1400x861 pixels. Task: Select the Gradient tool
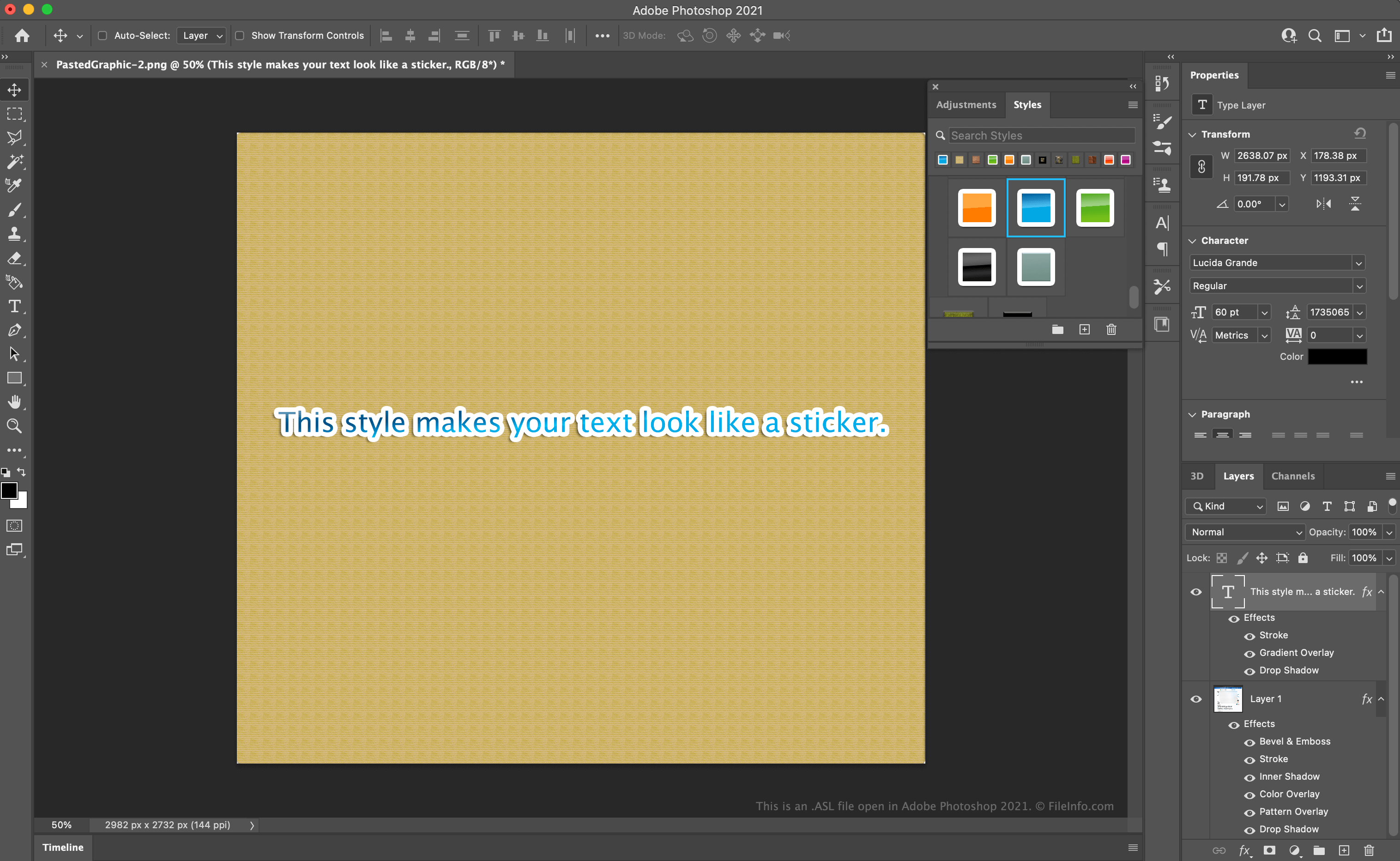(14, 282)
